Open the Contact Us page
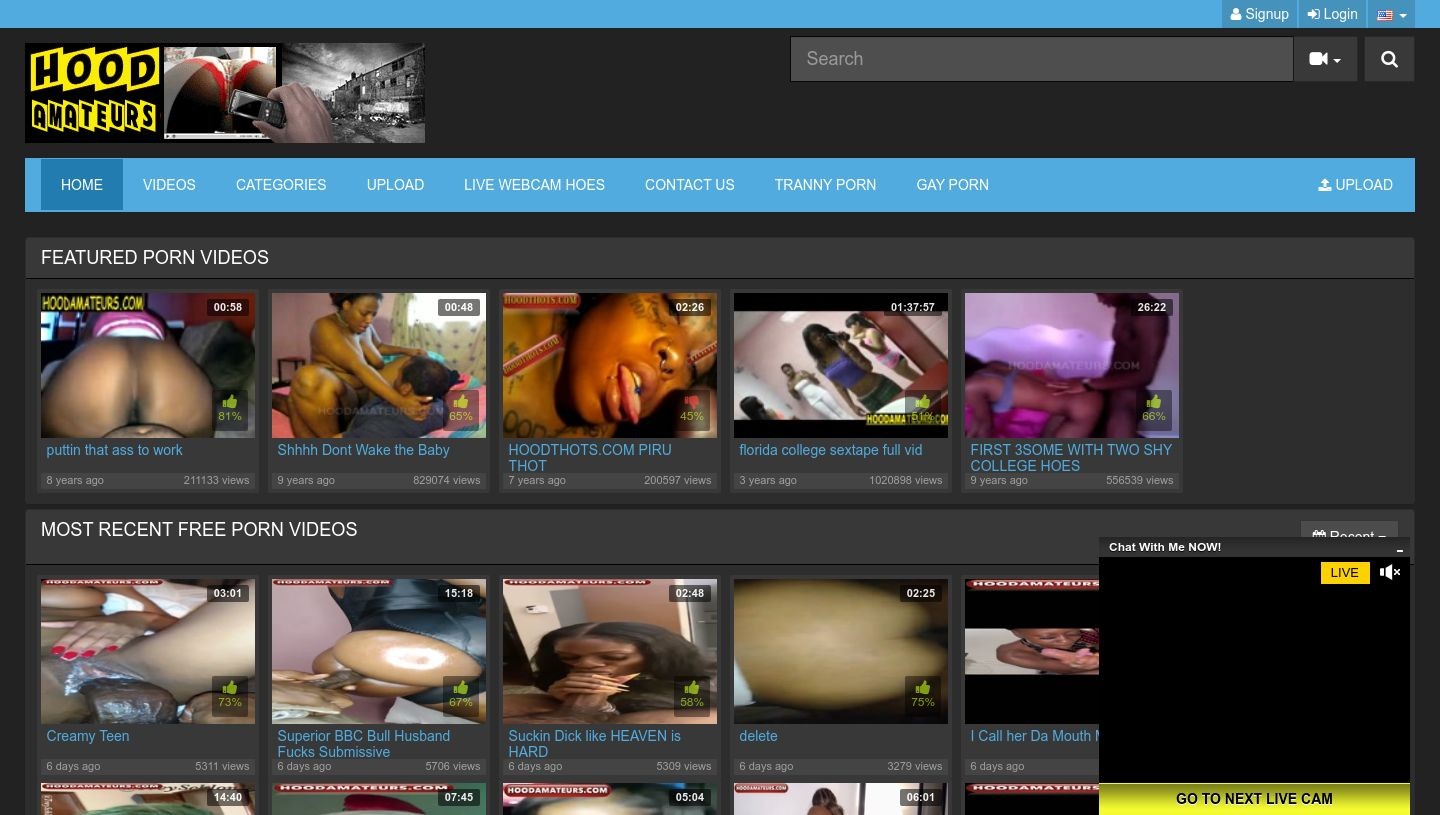1440x815 pixels. 689,185
